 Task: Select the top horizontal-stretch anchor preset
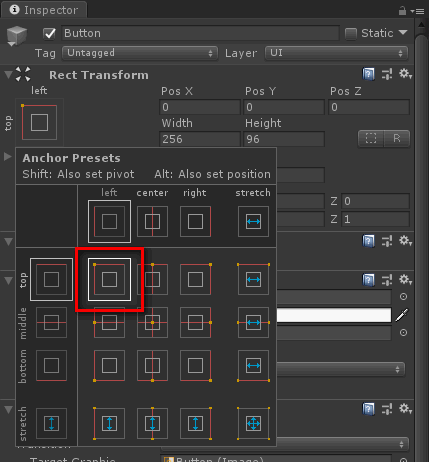click(253, 279)
